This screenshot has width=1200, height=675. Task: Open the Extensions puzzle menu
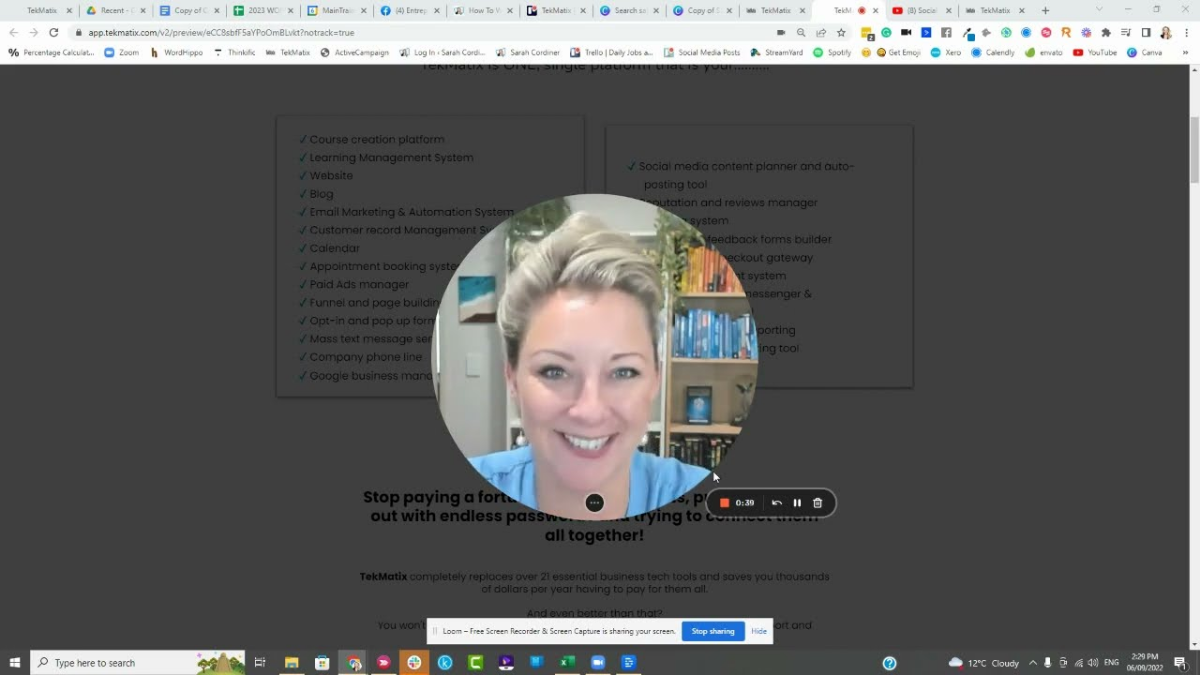point(1106,32)
